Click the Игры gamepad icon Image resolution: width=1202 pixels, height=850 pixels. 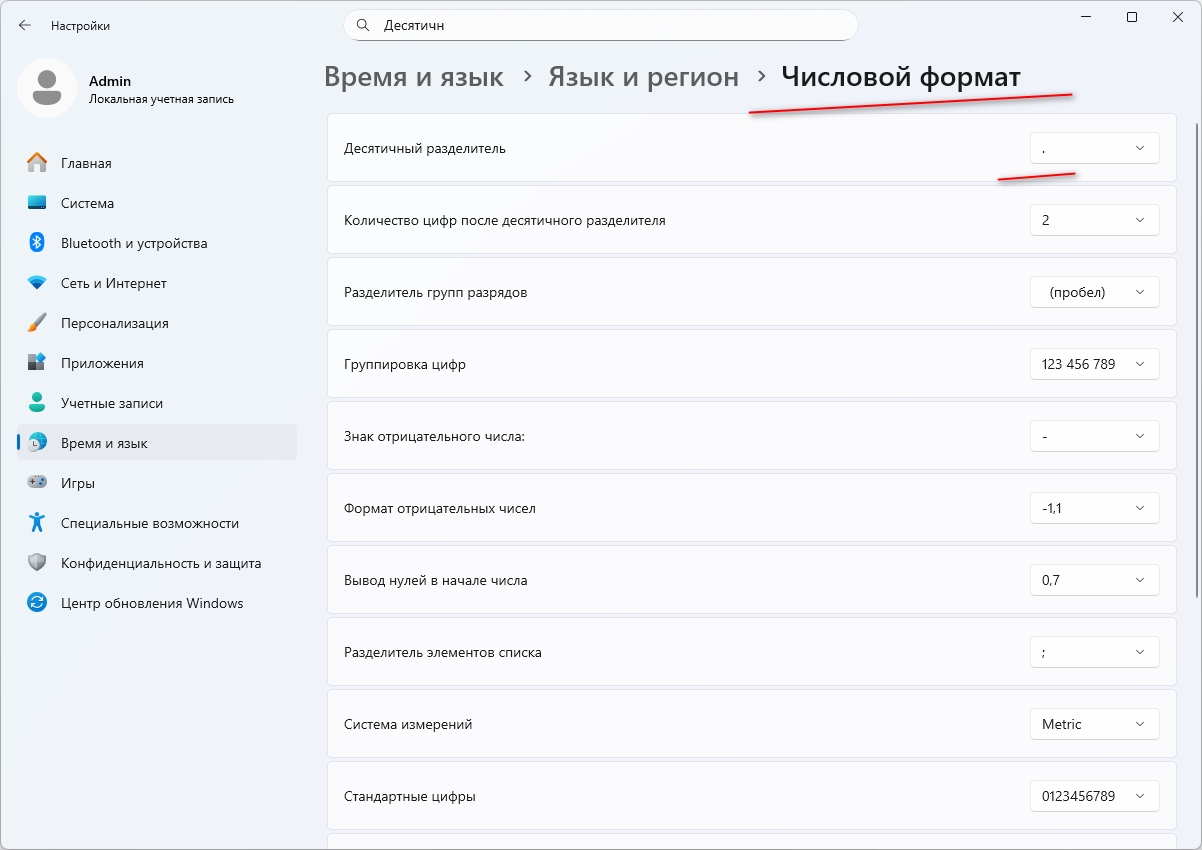pyautogui.click(x=37, y=483)
